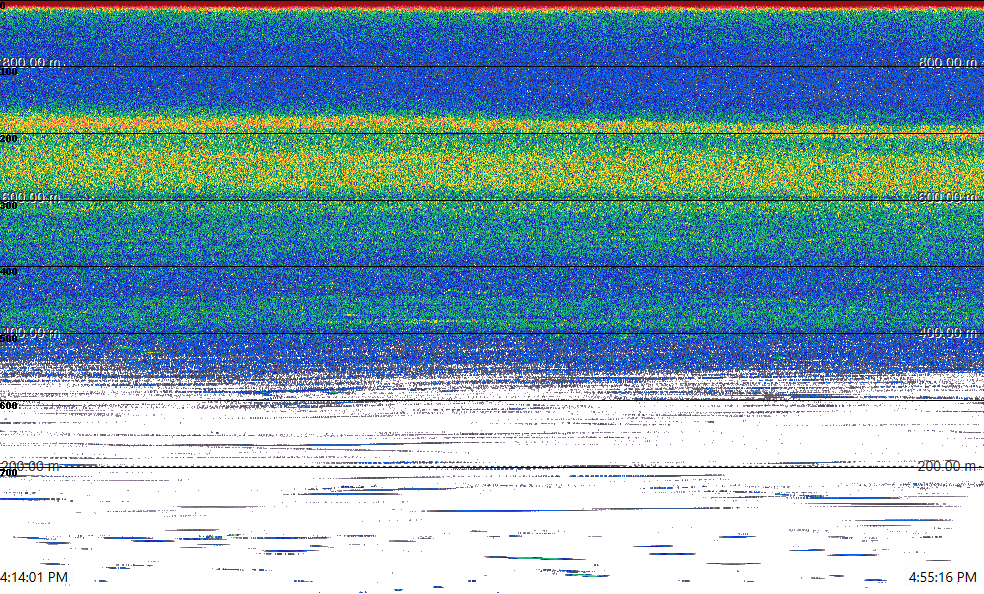Click the end time label 4:55:16 PM
Viewport: 984px width, 594px height.
pyautogui.click(x=943, y=577)
